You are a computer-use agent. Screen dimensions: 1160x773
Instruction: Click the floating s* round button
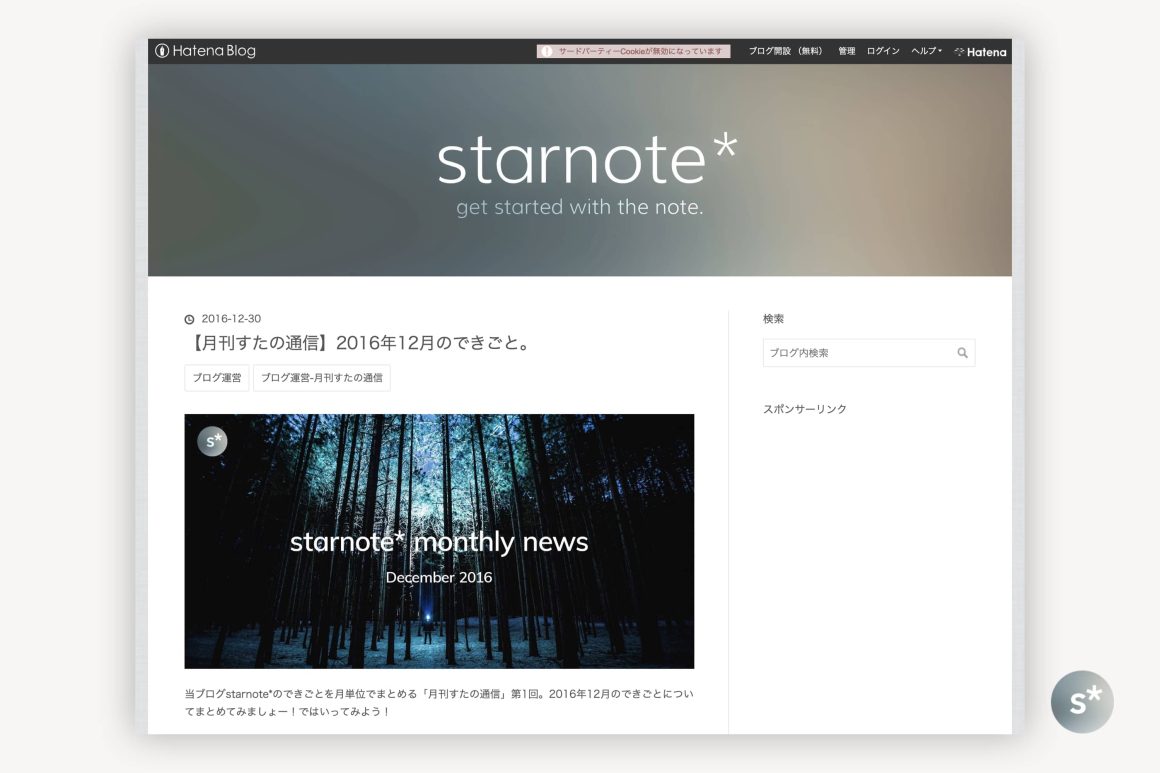1081,701
